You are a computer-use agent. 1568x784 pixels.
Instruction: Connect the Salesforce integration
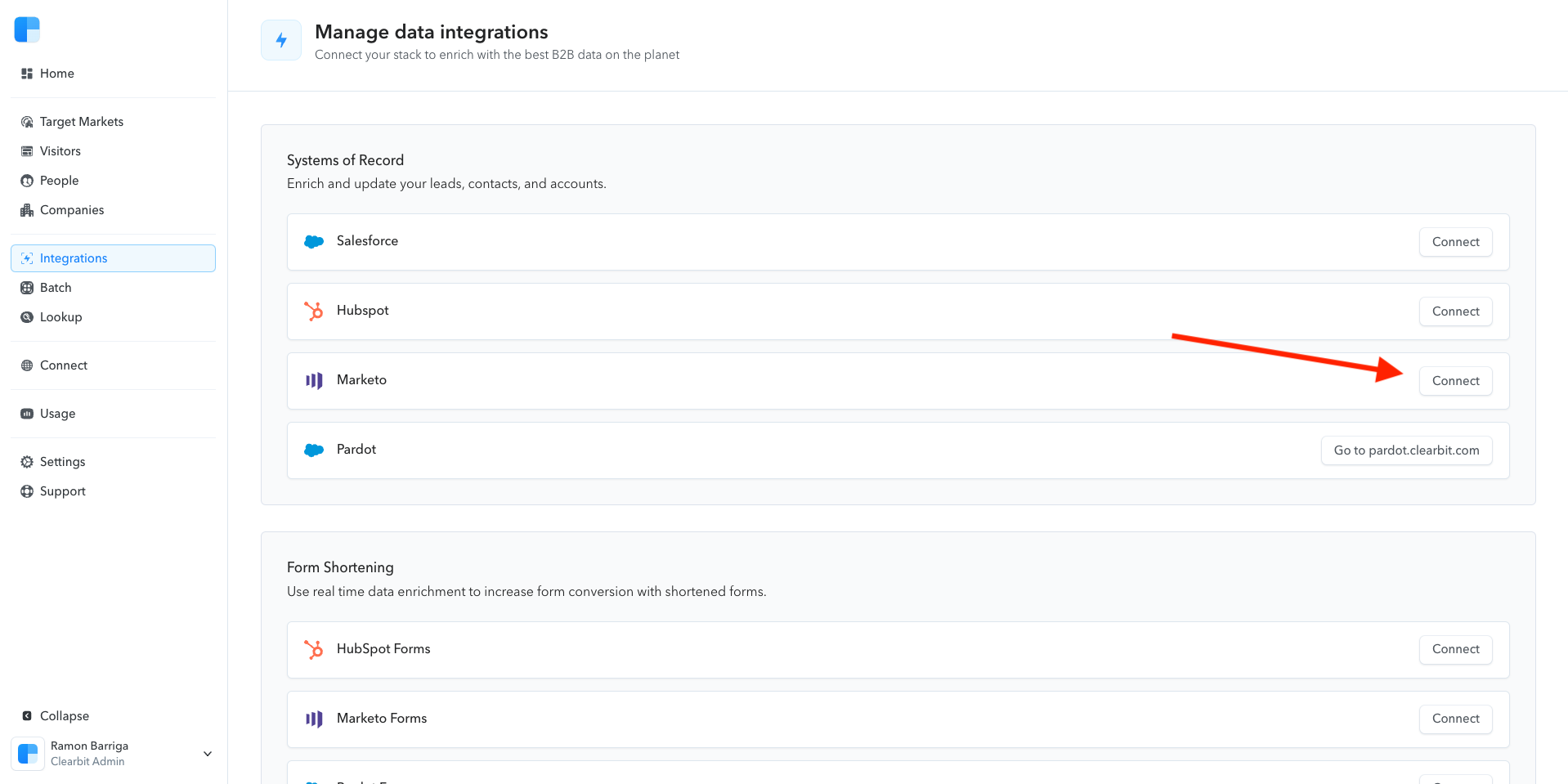[x=1455, y=242]
